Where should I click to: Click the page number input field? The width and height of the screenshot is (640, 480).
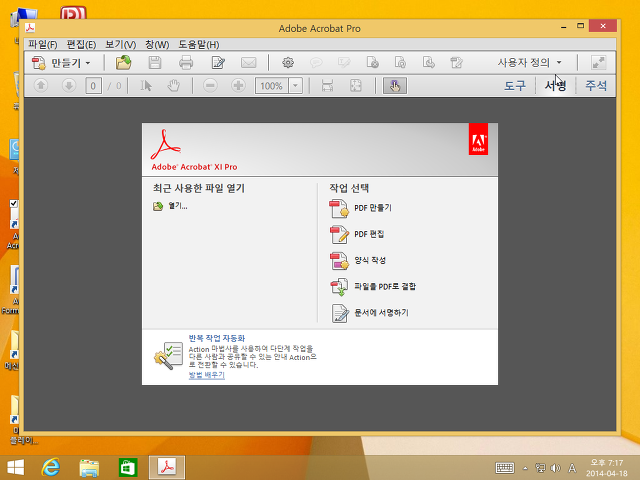point(93,86)
